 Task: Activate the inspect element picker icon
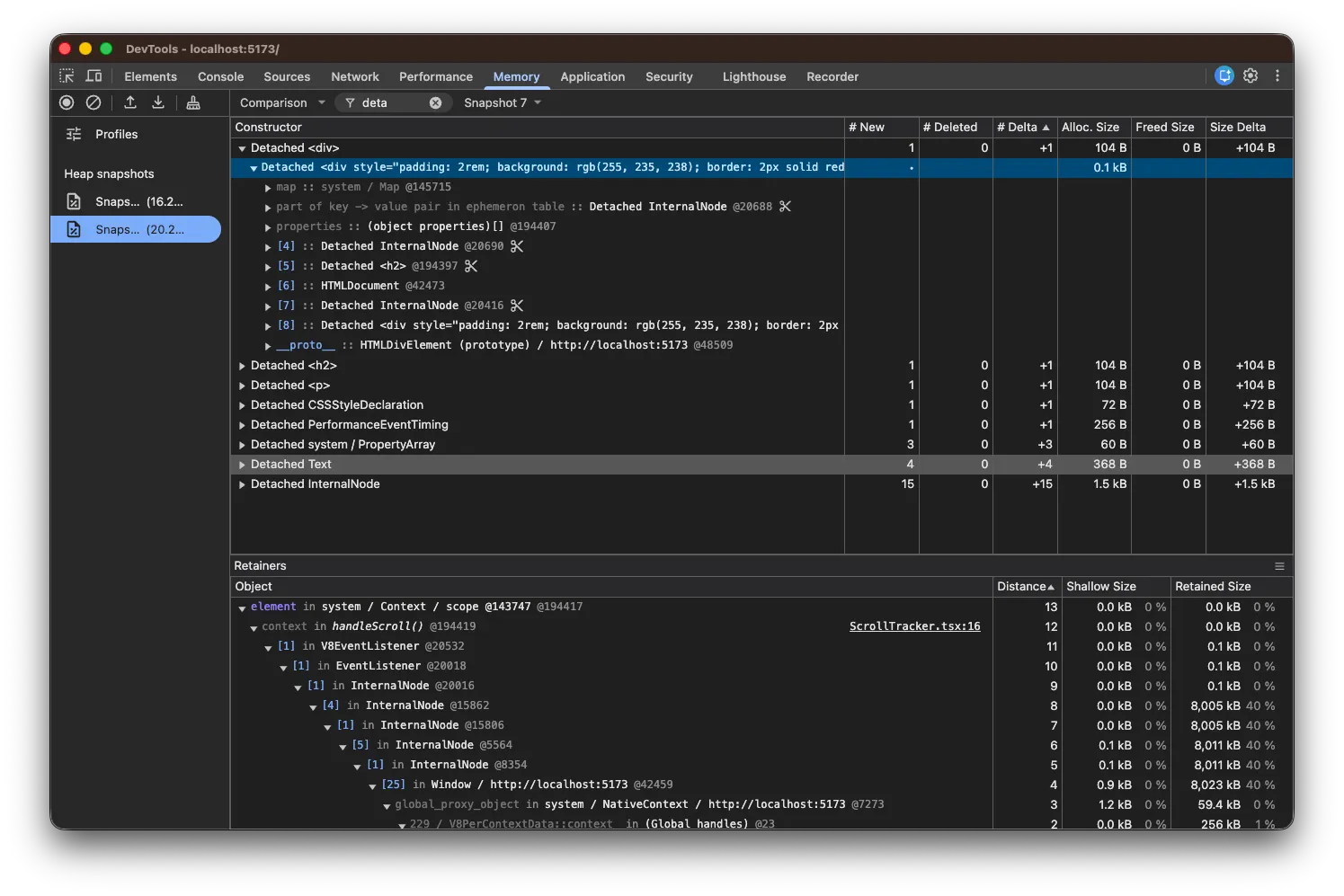point(67,76)
